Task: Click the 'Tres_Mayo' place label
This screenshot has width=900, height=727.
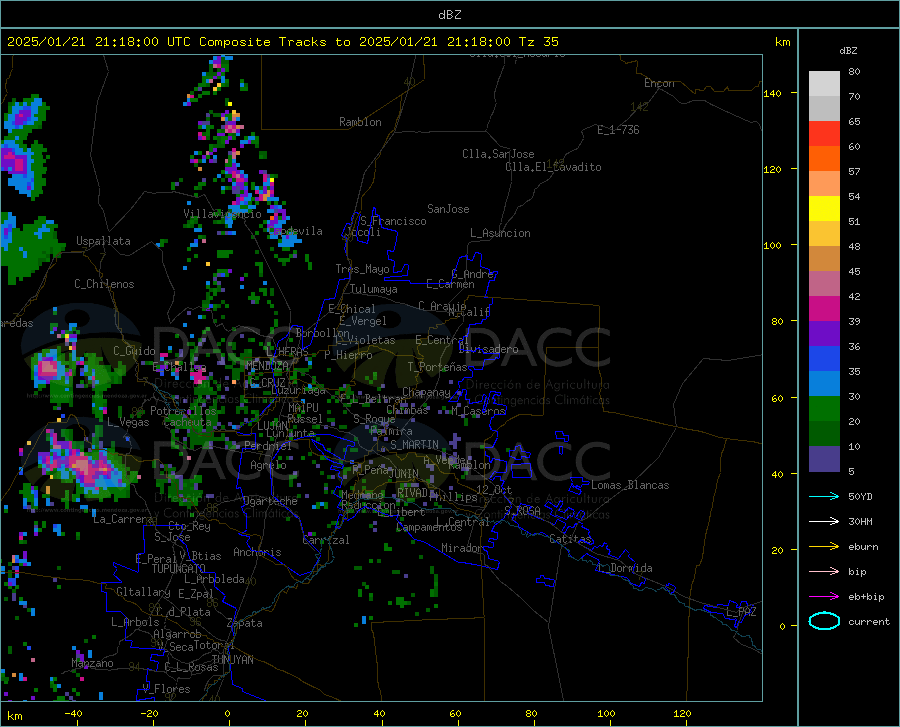Action: pos(362,269)
